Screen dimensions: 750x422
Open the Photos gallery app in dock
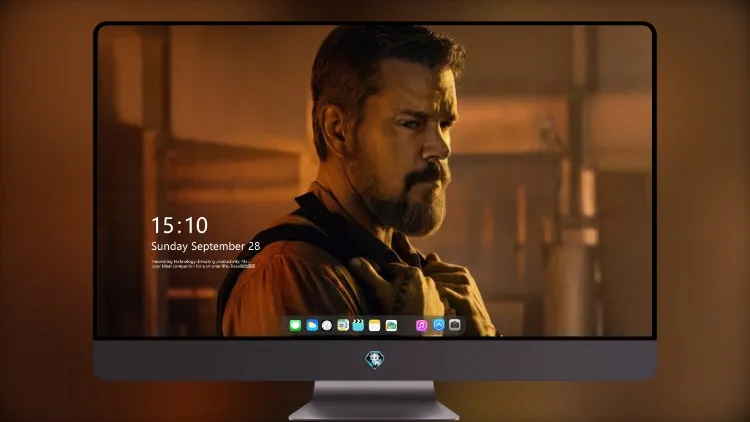click(x=391, y=326)
